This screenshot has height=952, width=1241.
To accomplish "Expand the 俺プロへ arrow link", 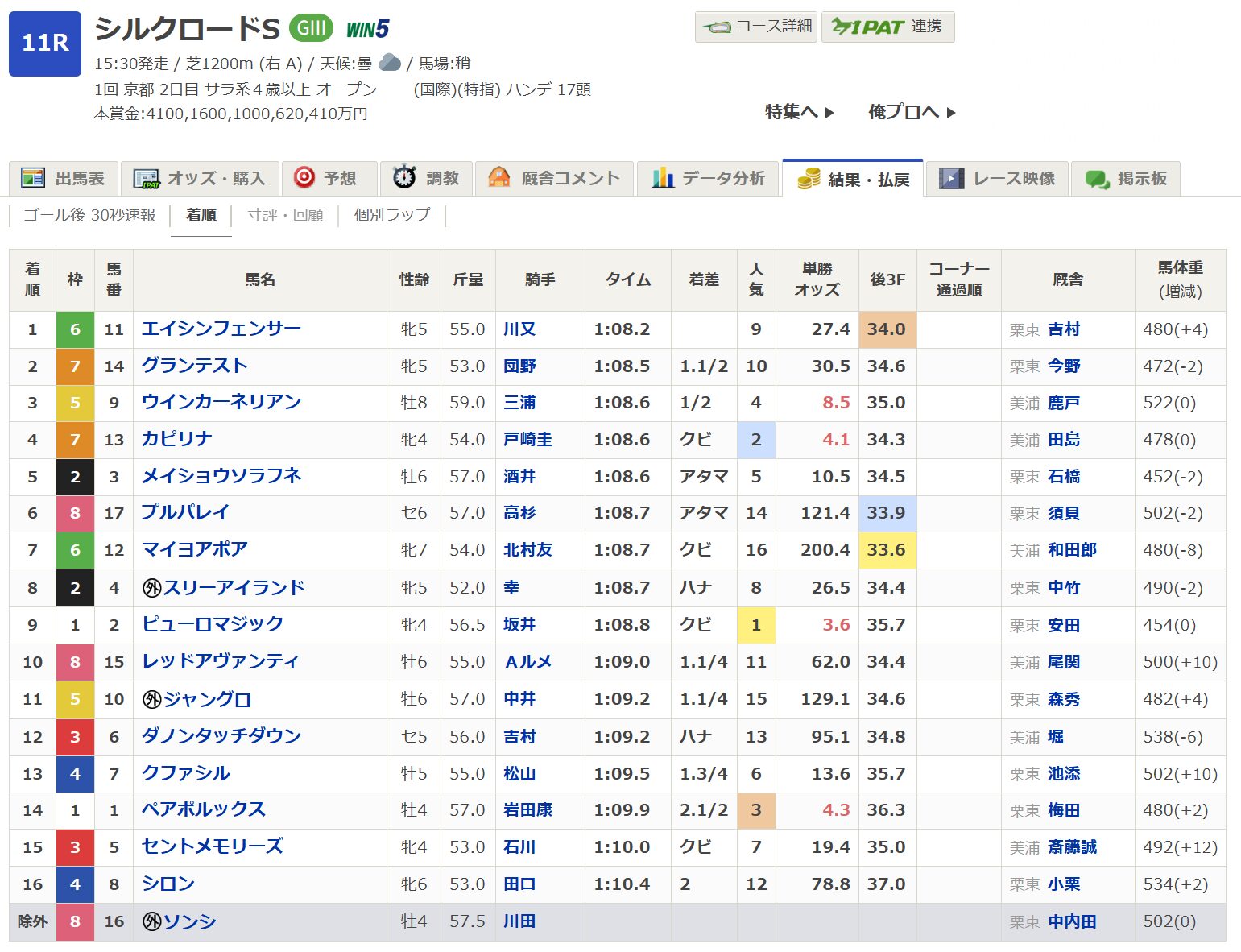I will coord(912,112).
